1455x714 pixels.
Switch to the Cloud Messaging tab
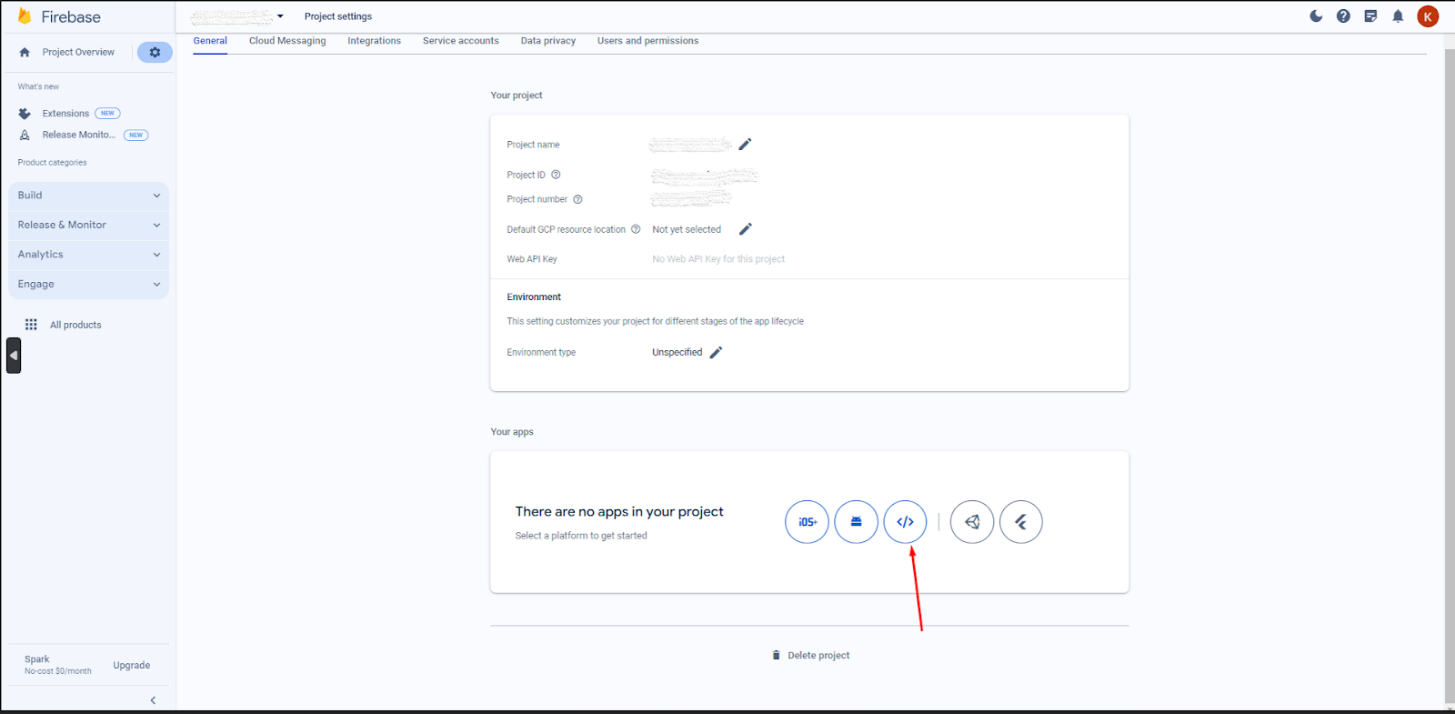pyautogui.click(x=287, y=41)
